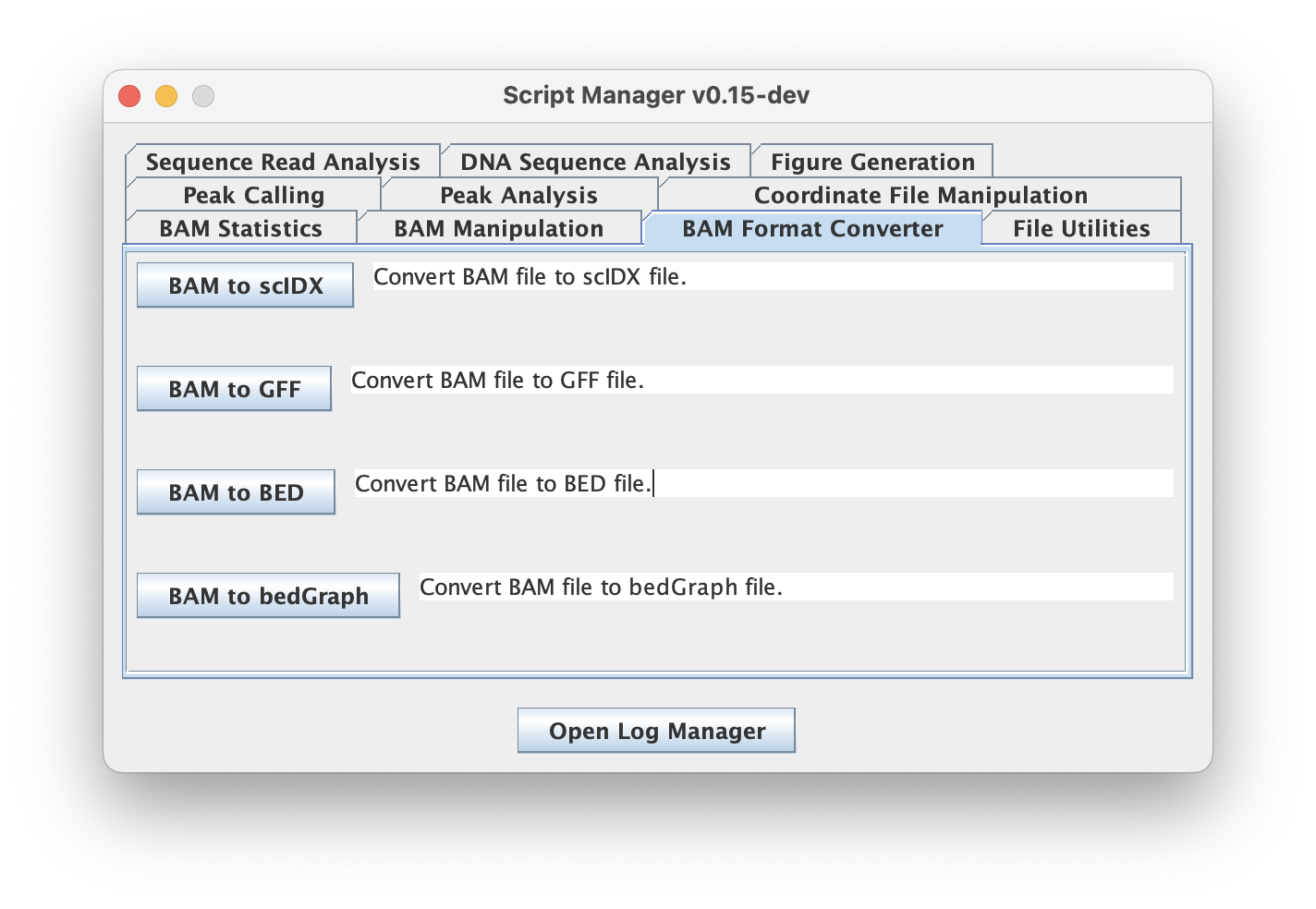Open the BAM to BED tool

236,492
